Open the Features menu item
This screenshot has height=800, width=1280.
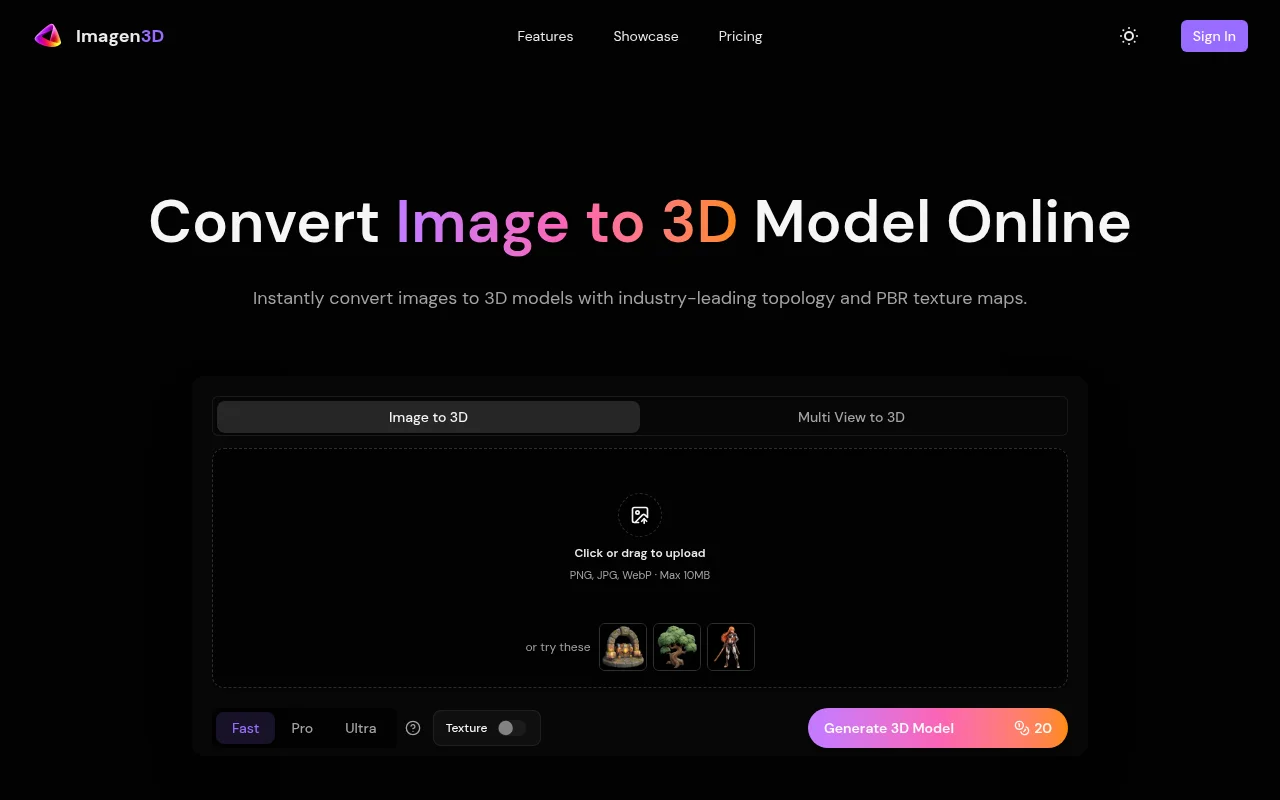click(x=545, y=36)
